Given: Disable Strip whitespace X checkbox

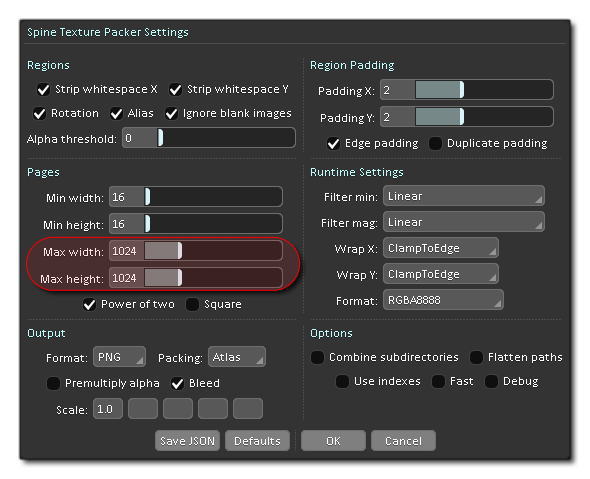Looking at the screenshot, I should (43, 90).
